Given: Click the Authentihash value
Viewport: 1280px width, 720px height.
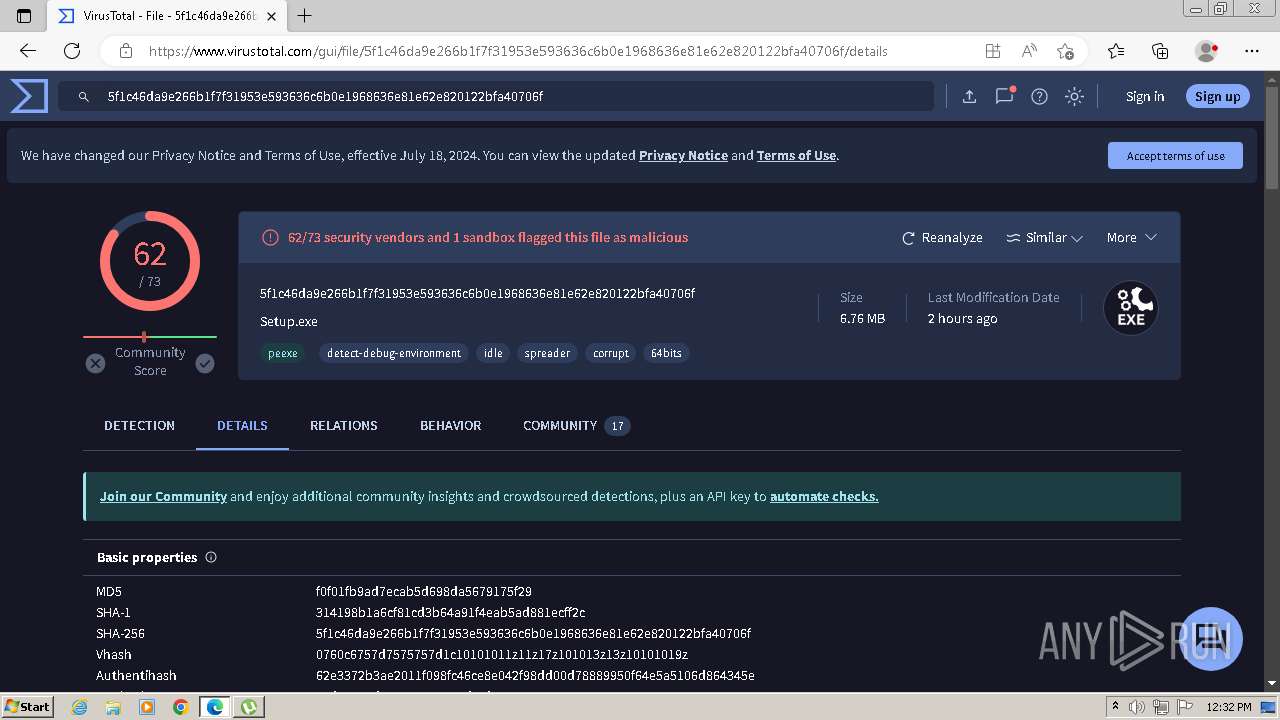Looking at the screenshot, I should coord(535,676).
